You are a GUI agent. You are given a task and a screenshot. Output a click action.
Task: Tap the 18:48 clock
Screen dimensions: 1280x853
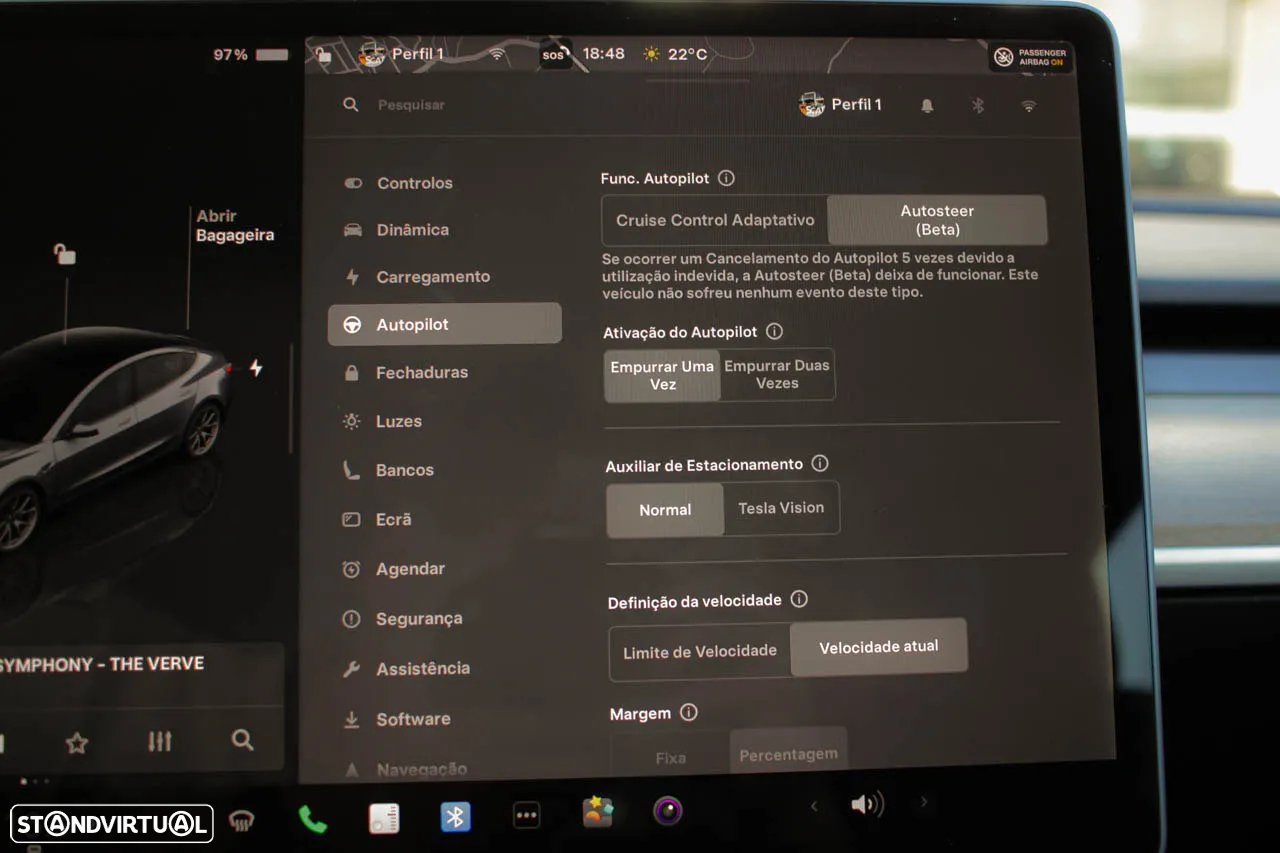603,54
